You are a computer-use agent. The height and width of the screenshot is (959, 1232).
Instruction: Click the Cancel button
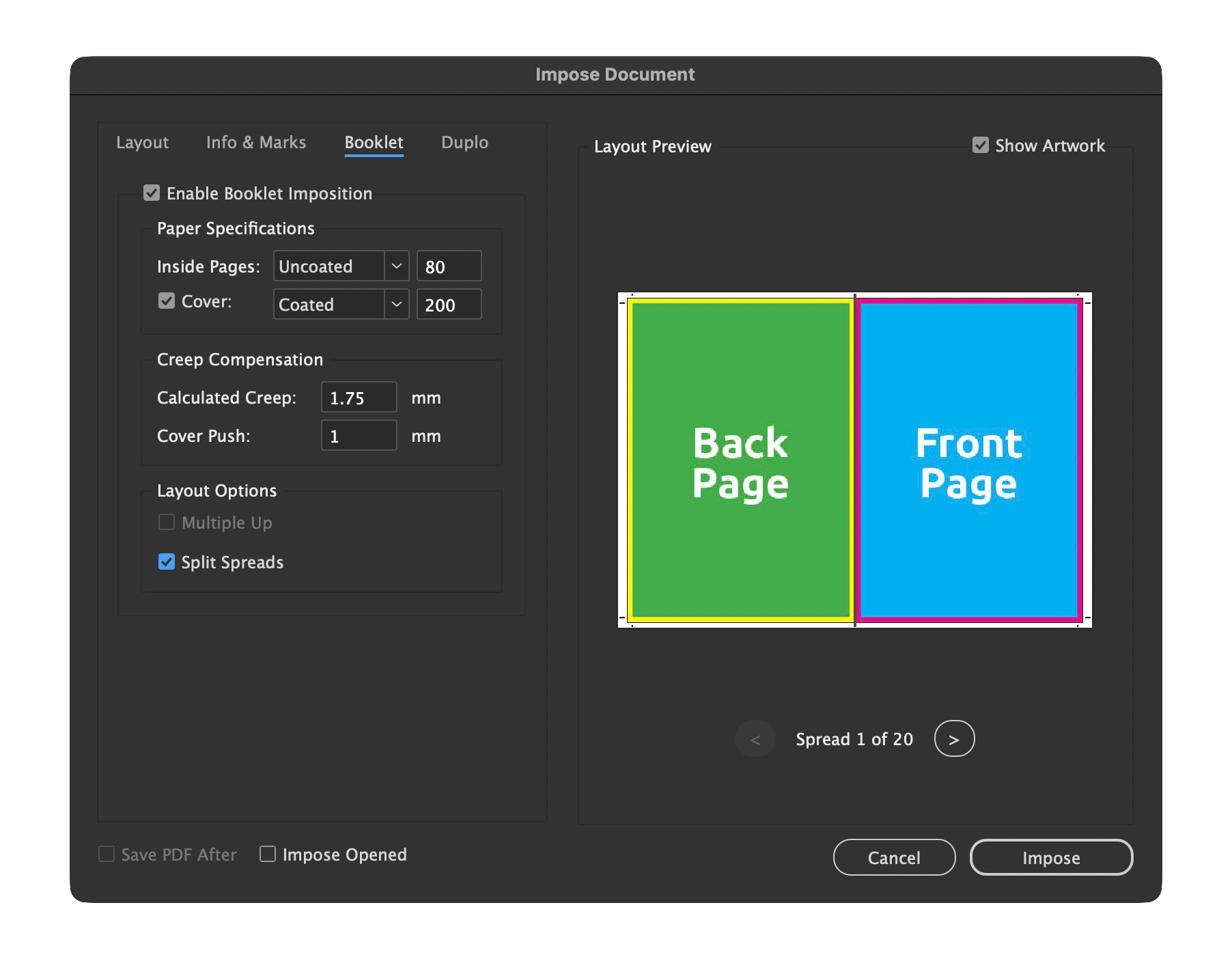[x=894, y=858]
